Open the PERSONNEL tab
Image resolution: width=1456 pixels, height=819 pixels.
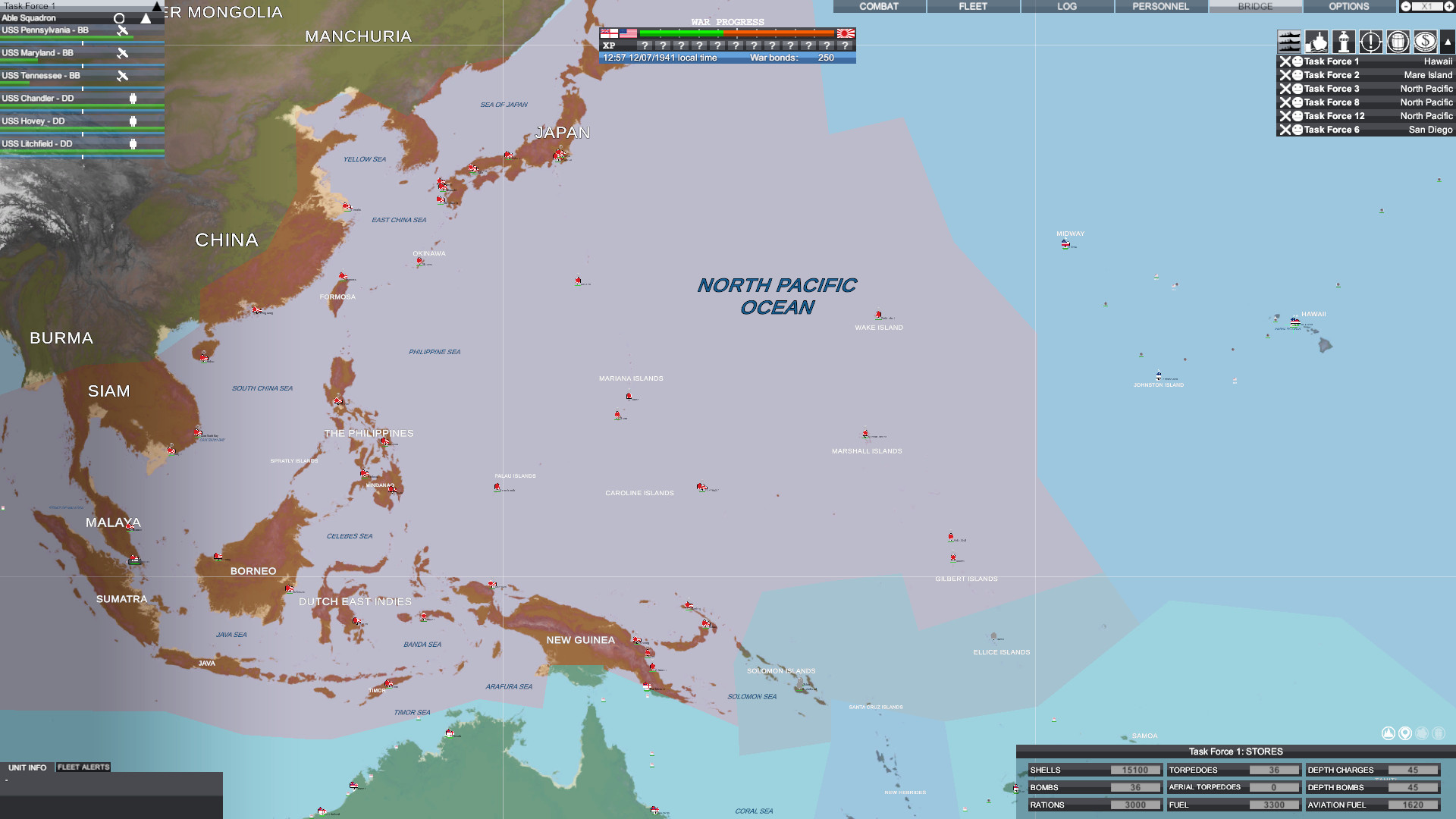coord(1161,6)
